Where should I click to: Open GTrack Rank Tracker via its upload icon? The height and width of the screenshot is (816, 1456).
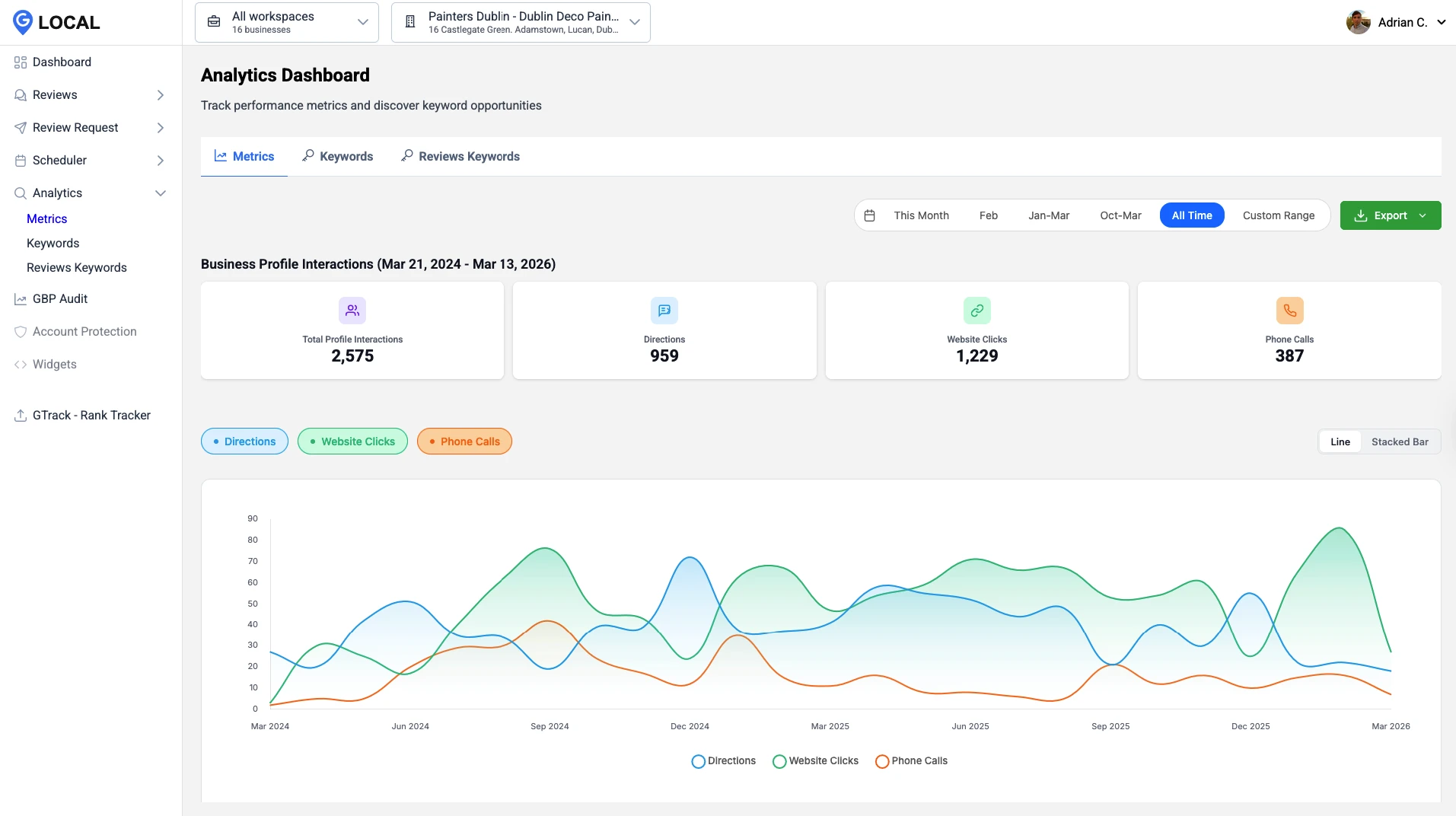[x=21, y=415]
